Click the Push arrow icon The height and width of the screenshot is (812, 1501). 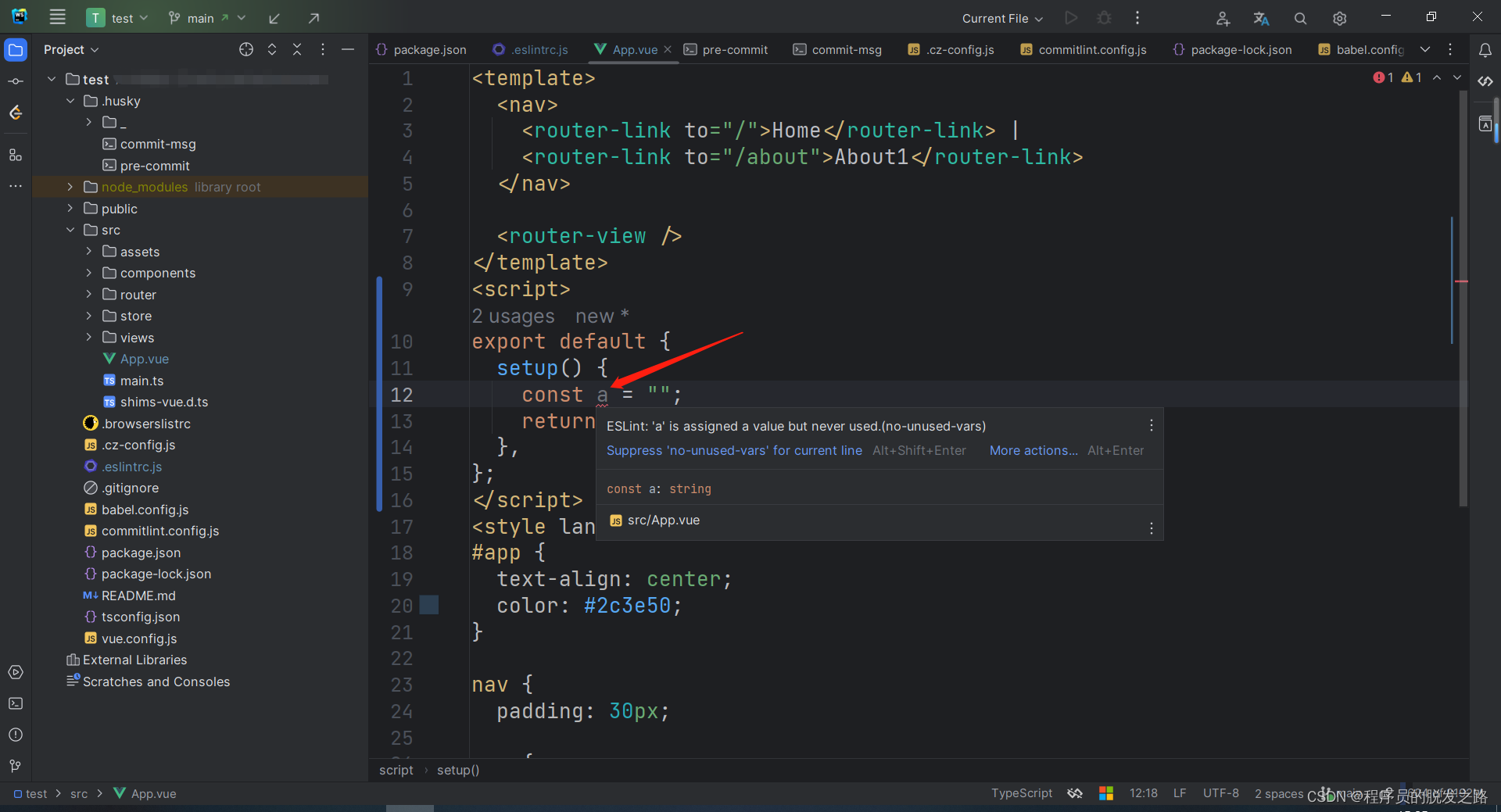pos(313,18)
